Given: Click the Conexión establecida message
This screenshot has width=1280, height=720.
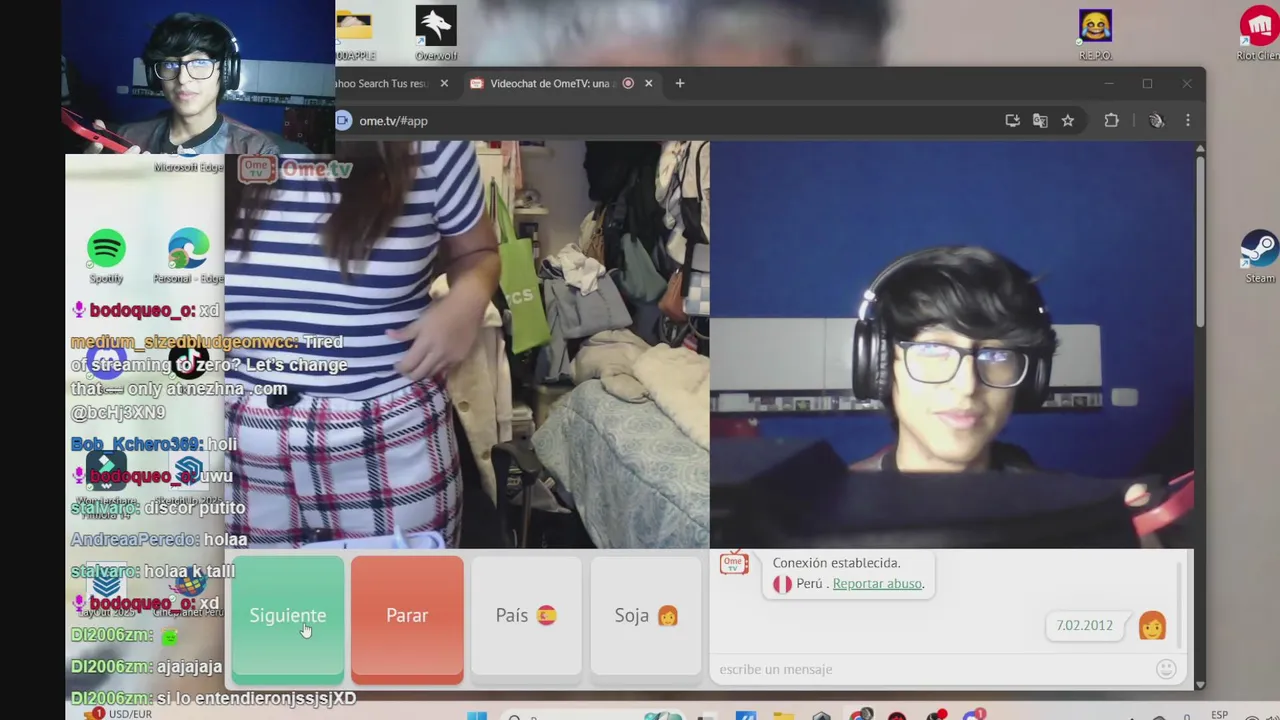Looking at the screenshot, I should pos(836,563).
